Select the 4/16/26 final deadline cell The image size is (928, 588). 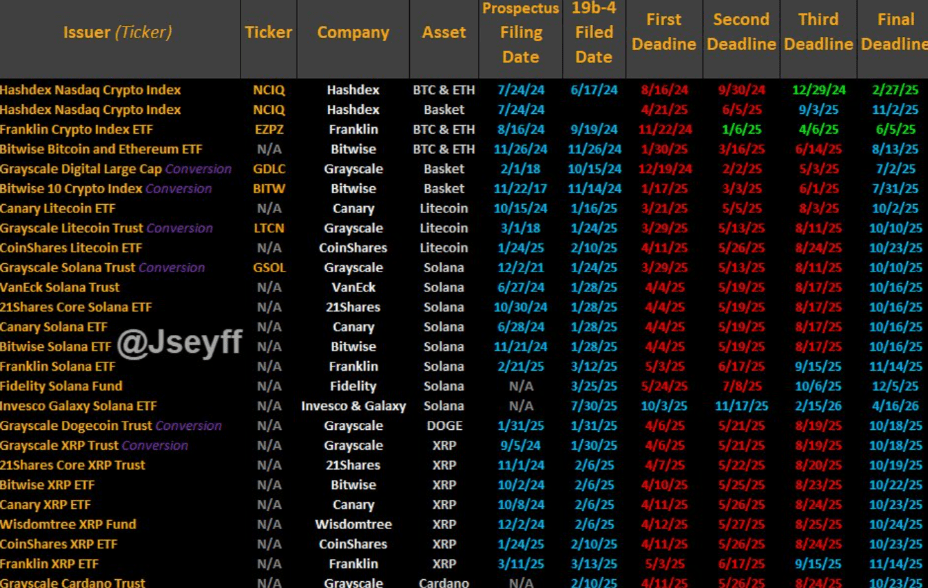click(x=895, y=406)
